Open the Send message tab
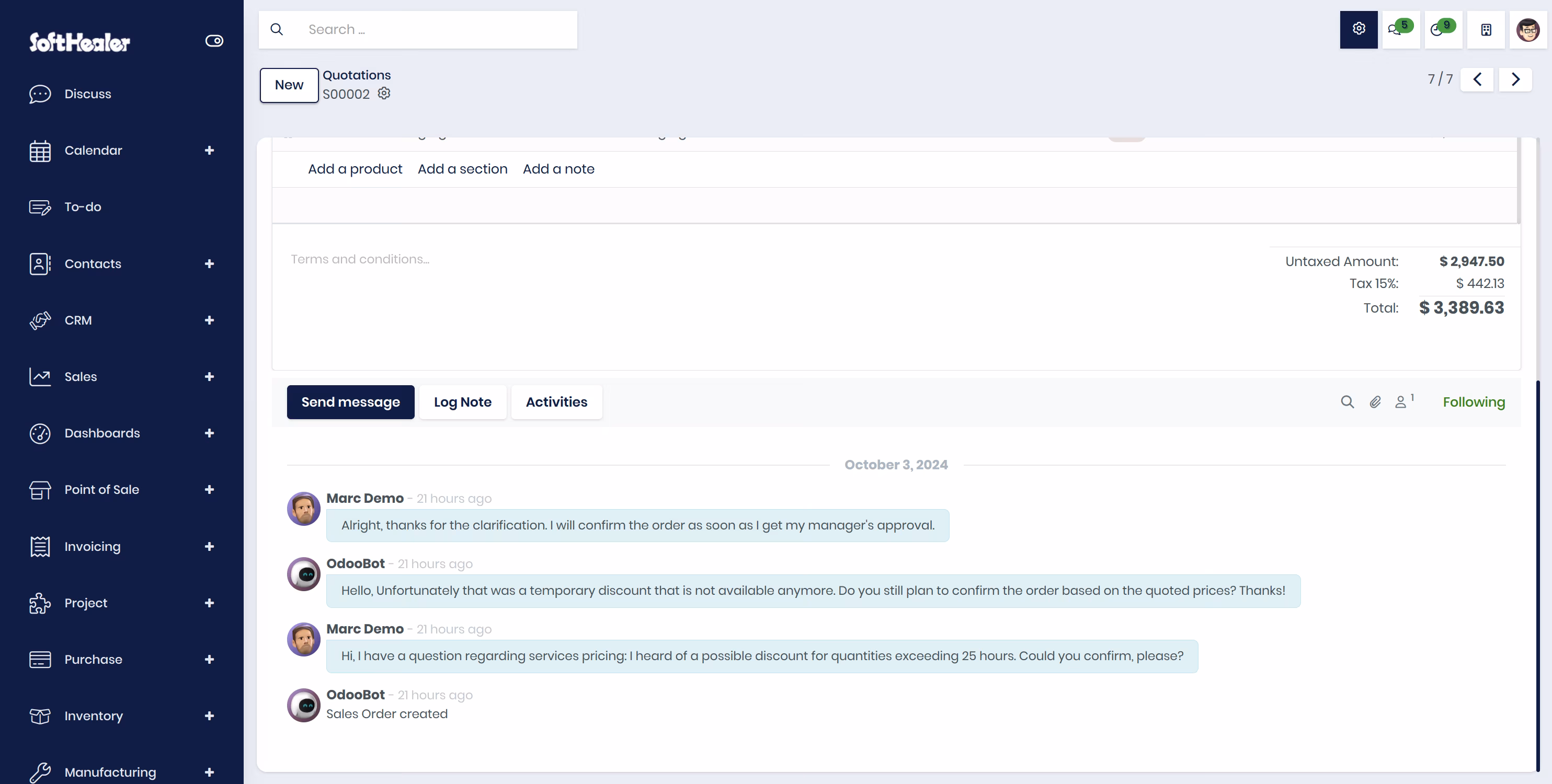Screen dimensions: 1552x784 pyautogui.click(x=351, y=402)
